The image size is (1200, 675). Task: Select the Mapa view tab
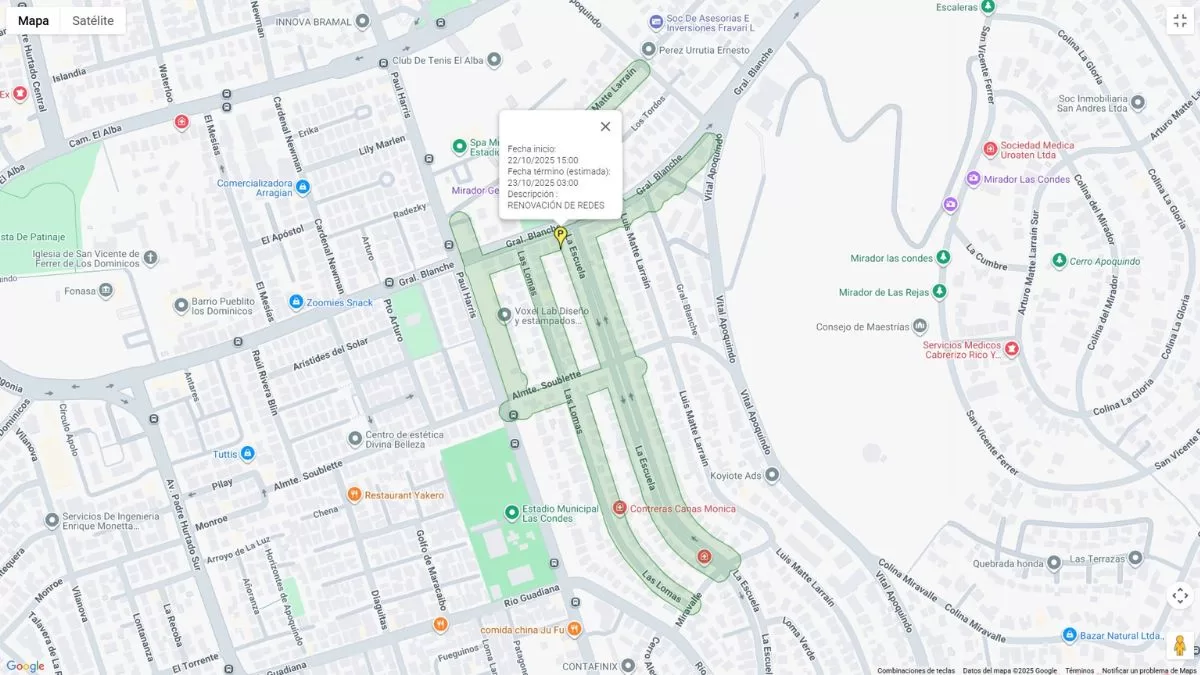pos(33,20)
